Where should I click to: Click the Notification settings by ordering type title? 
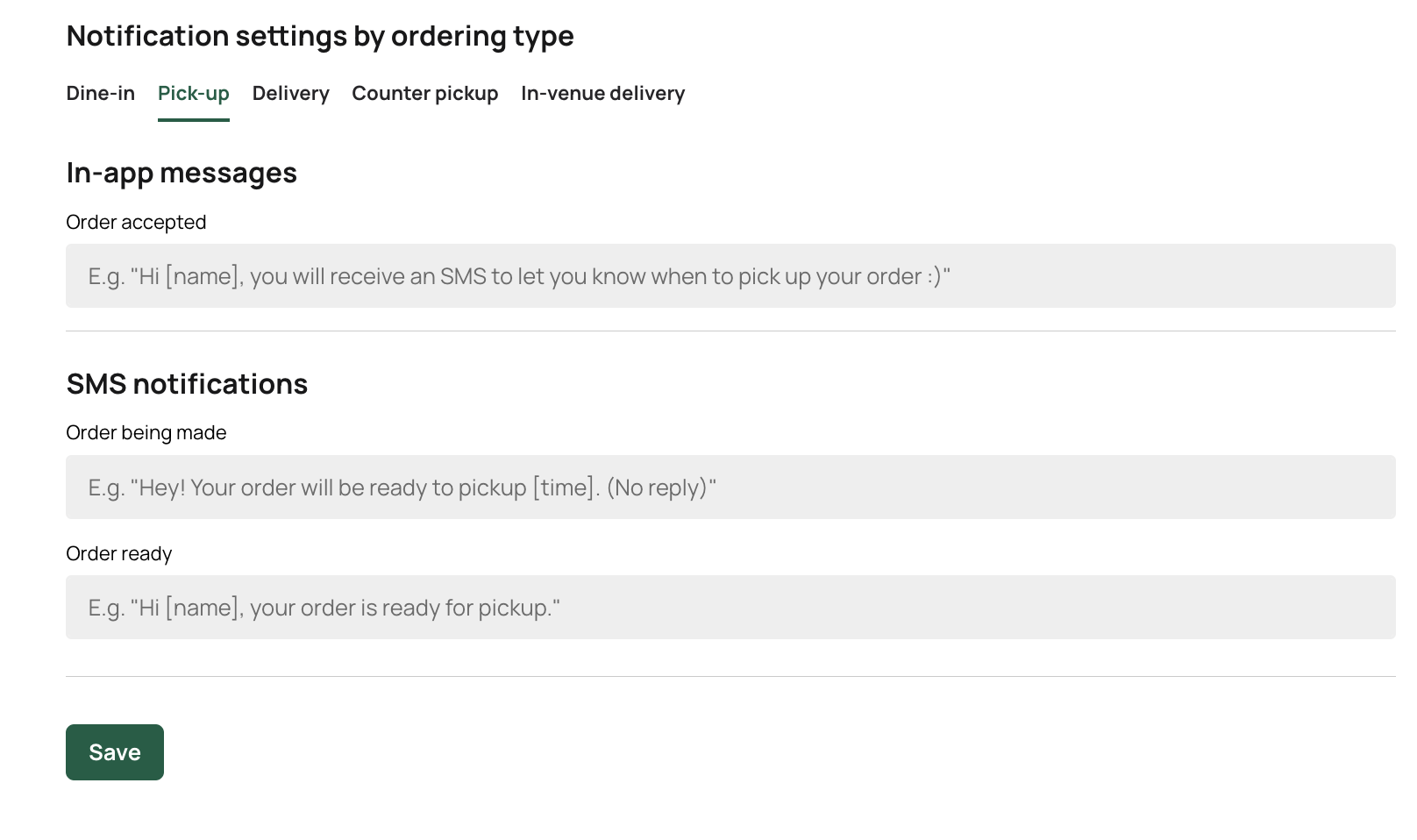click(x=320, y=37)
